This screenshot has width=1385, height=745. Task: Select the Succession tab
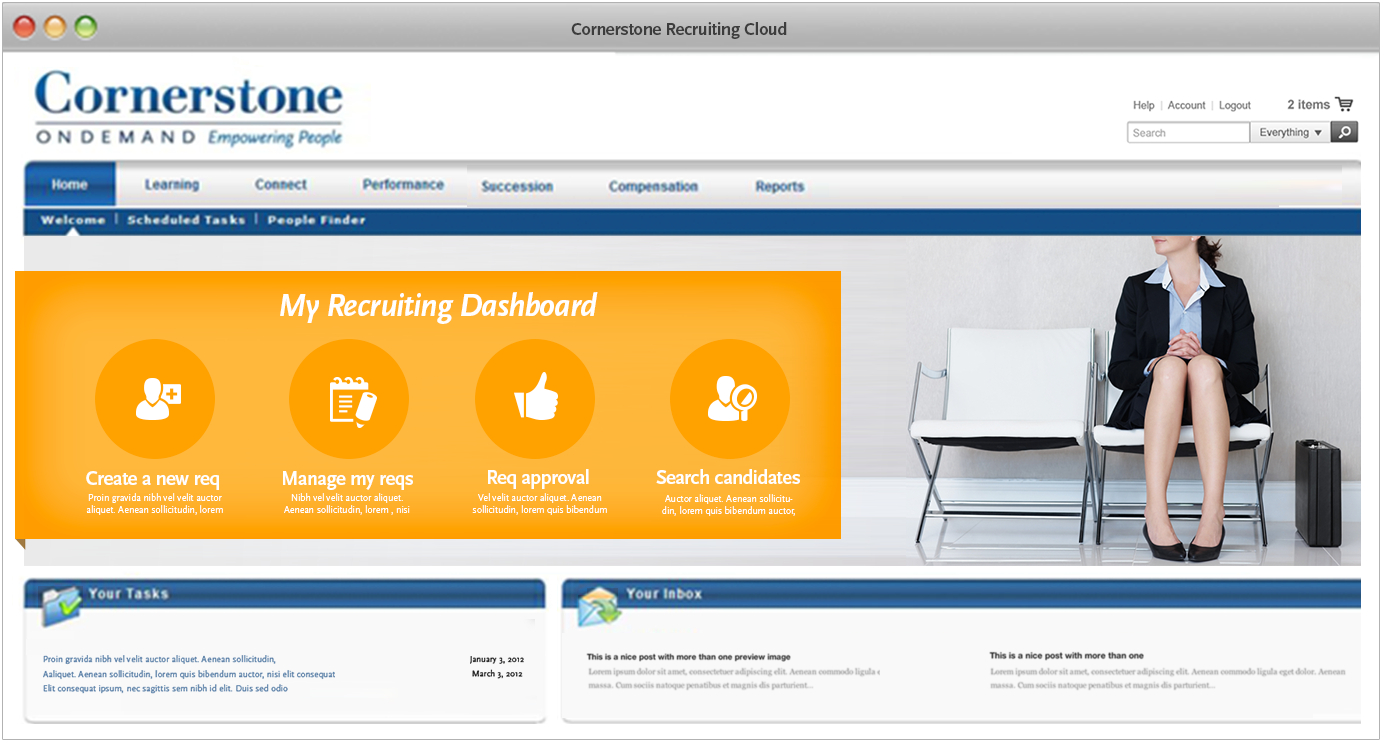[517, 186]
